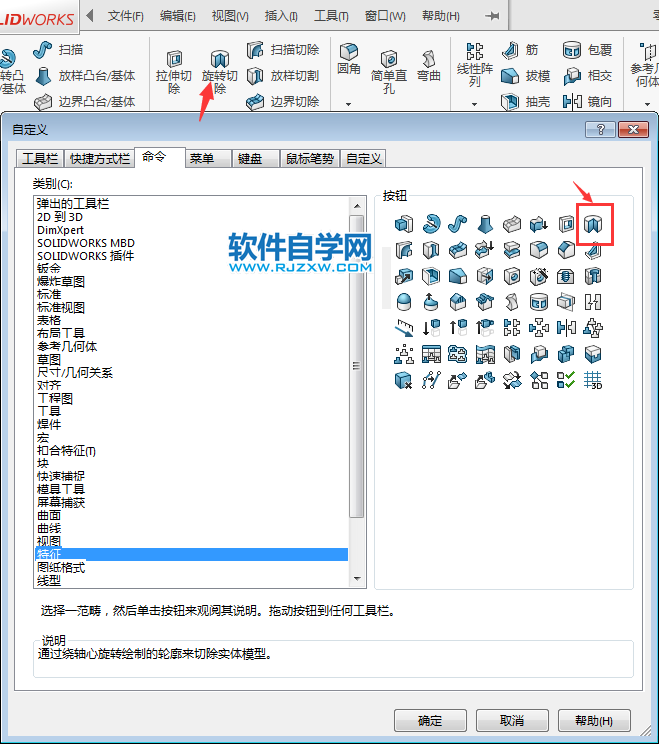Viewport: 659px width, 744px height.
Task: Select 模具工具 in the category list
Action: tap(61, 489)
